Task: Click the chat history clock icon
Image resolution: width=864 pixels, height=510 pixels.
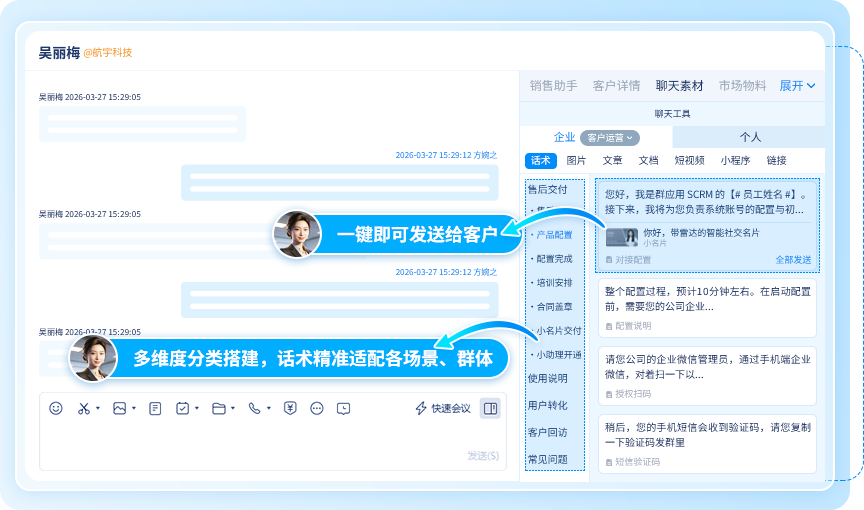Action: click(343, 409)
